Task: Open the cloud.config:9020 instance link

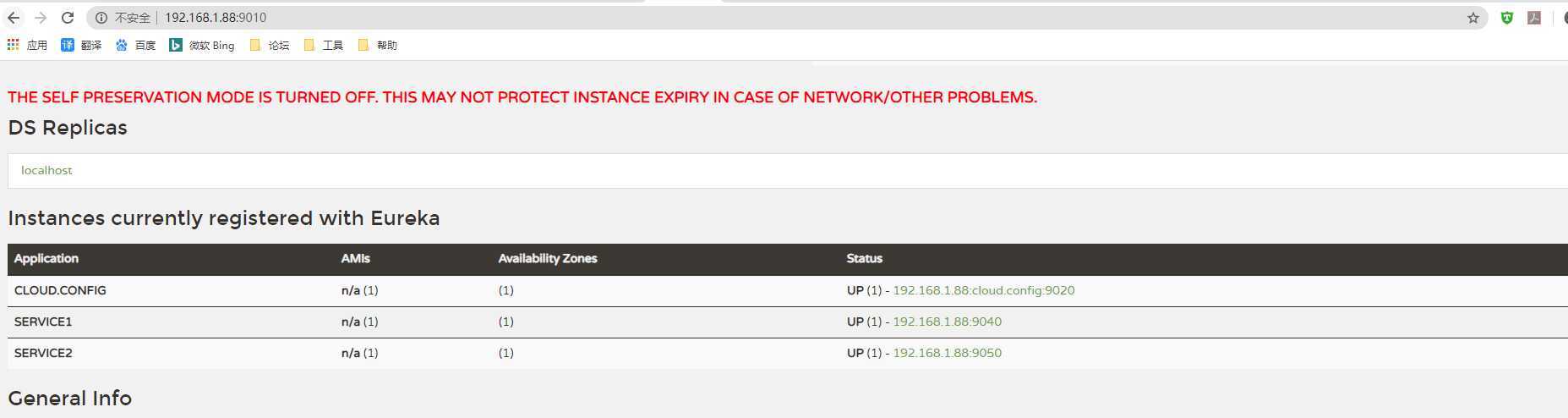Action: point(984,290)
